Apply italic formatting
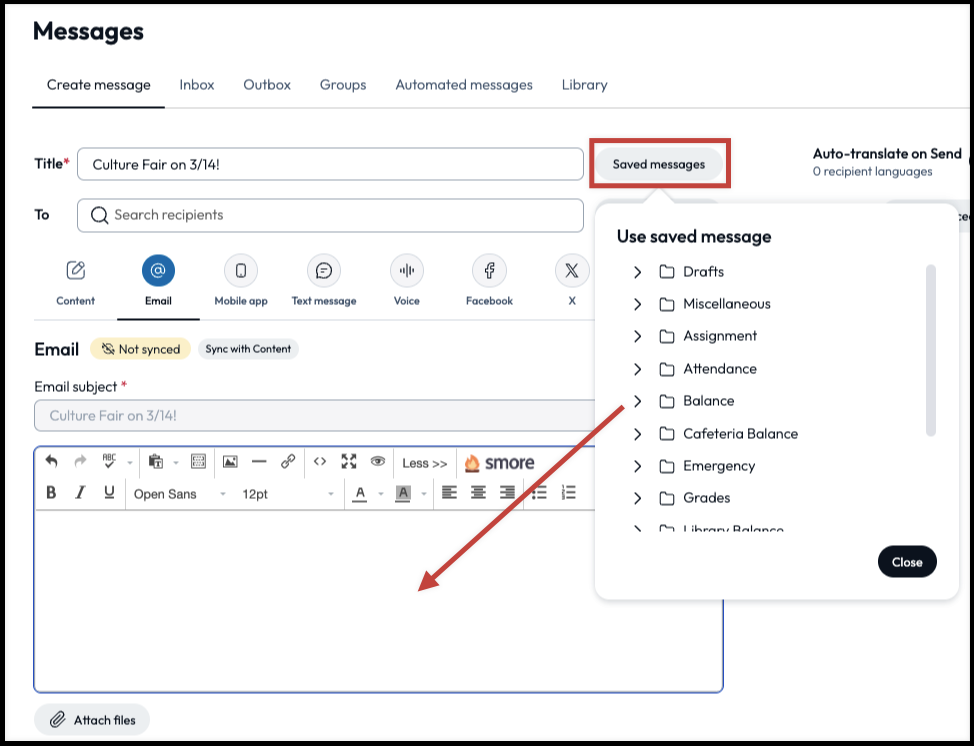The height and width of the screenshot is (746, 974). 81,493
